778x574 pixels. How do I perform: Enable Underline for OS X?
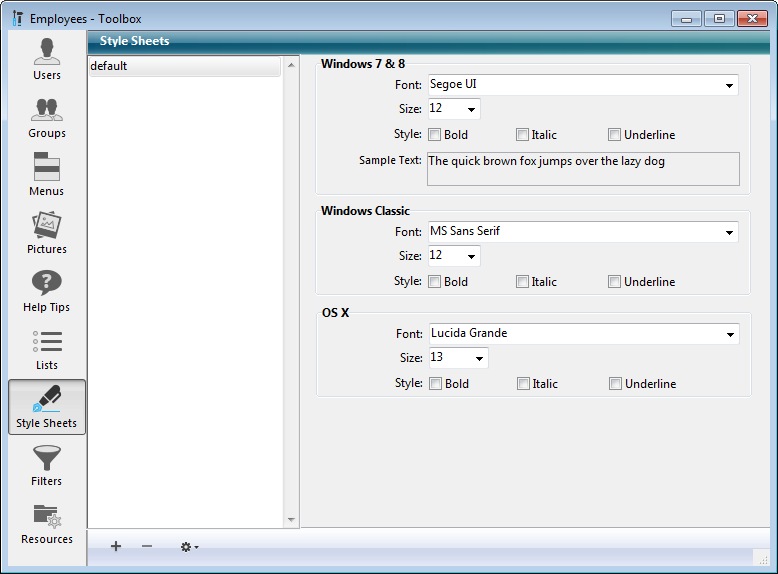(616, 384)
